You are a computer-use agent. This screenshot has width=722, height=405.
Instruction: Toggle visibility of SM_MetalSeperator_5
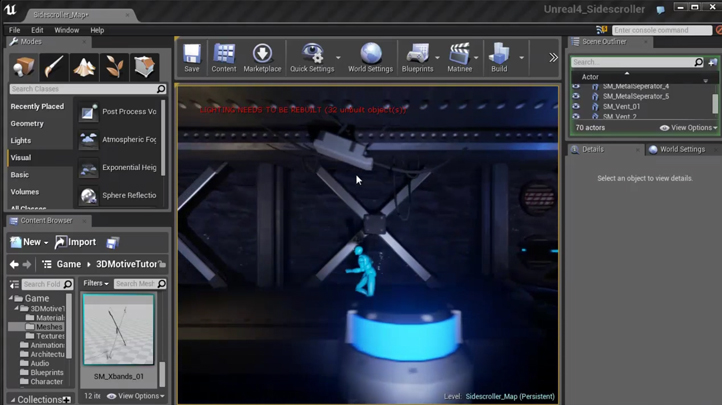[x=576, y=96]
